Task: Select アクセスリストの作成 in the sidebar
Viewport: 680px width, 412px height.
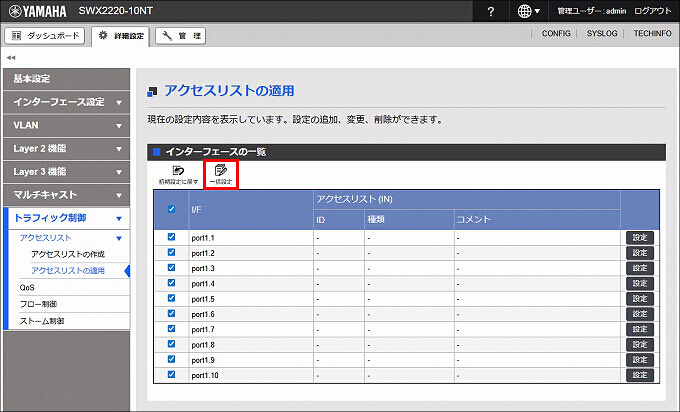Action: click(x=67, y=255)
